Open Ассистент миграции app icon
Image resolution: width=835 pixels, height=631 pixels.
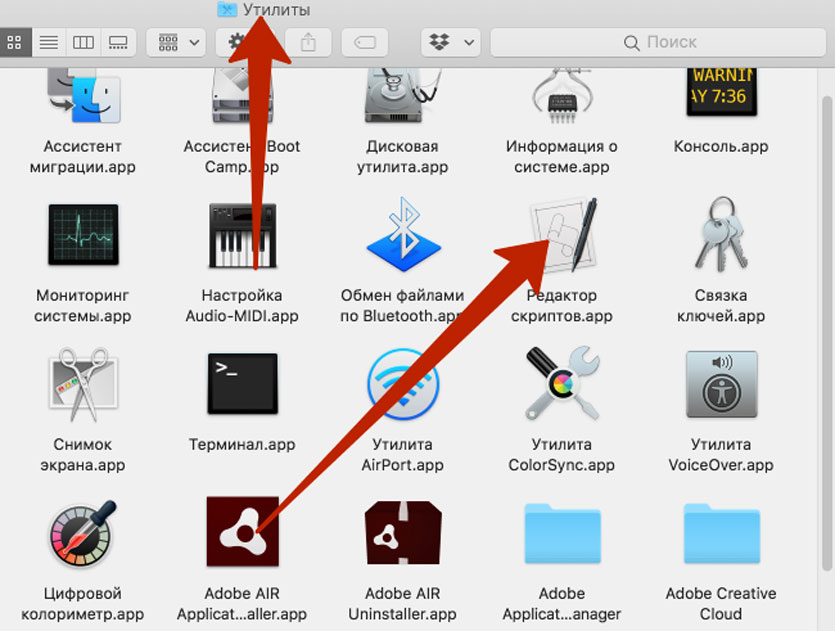tap(84, 97)
